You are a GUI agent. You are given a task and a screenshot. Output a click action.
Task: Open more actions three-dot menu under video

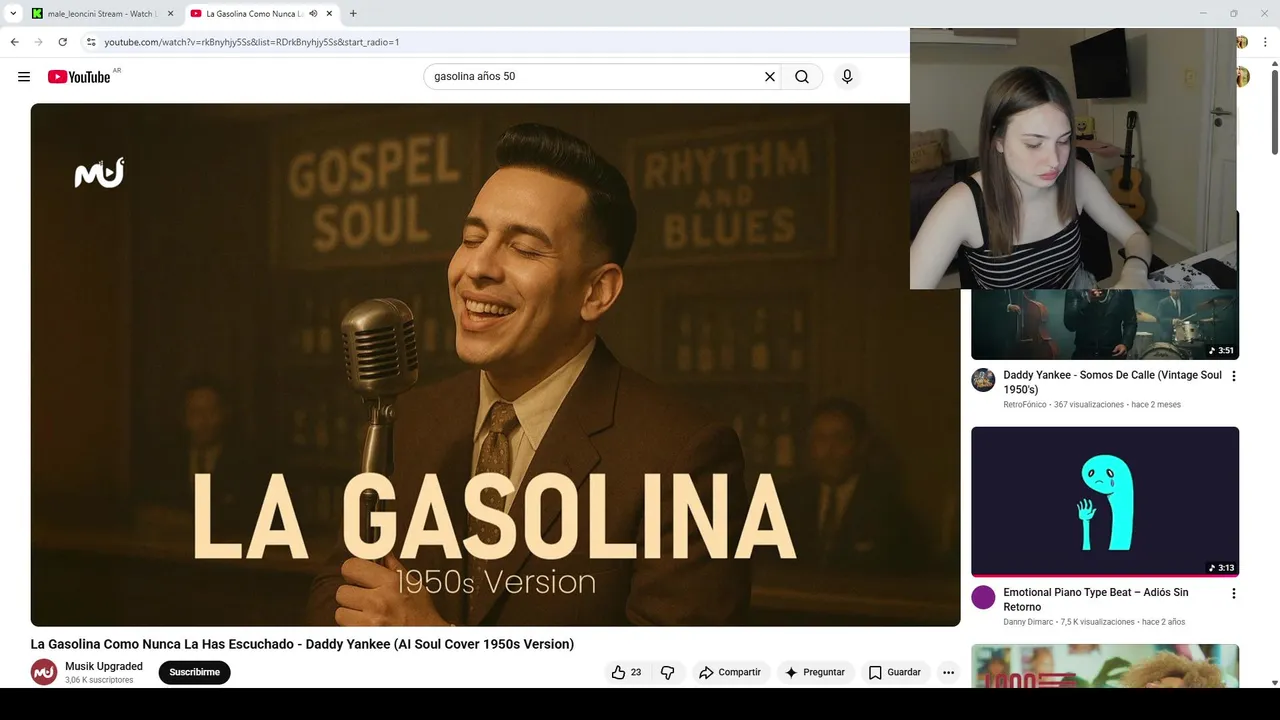tap(948, 672)
